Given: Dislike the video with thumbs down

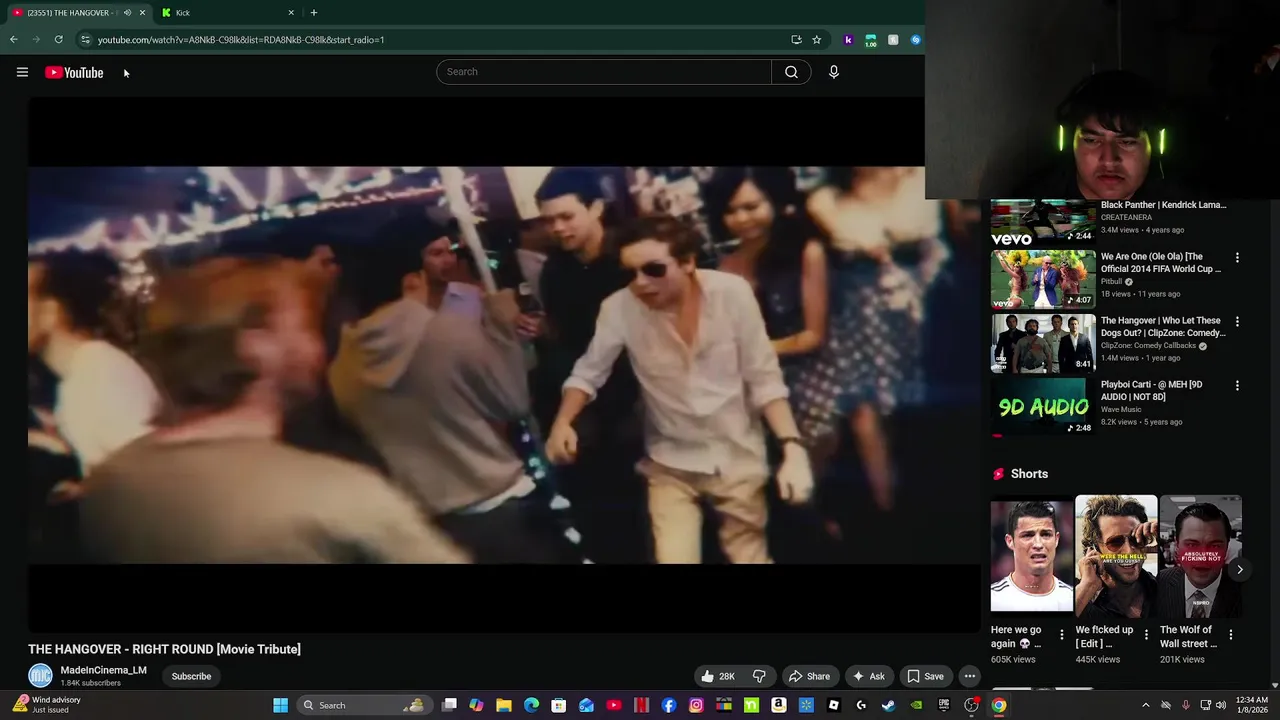Looking at the screenshot, I should pos(759,676).
